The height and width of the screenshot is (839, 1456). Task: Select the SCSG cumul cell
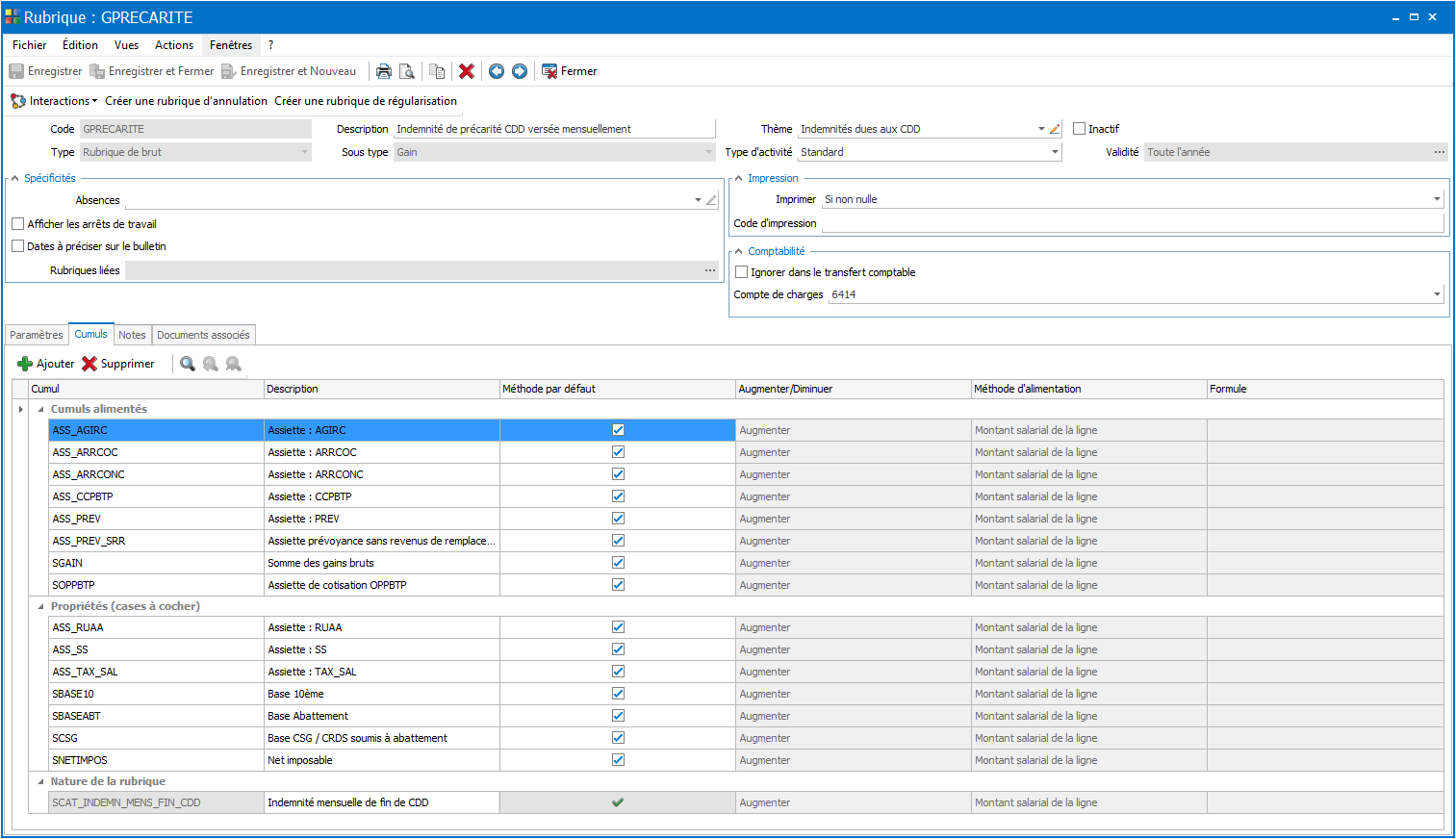coord(156,738)
